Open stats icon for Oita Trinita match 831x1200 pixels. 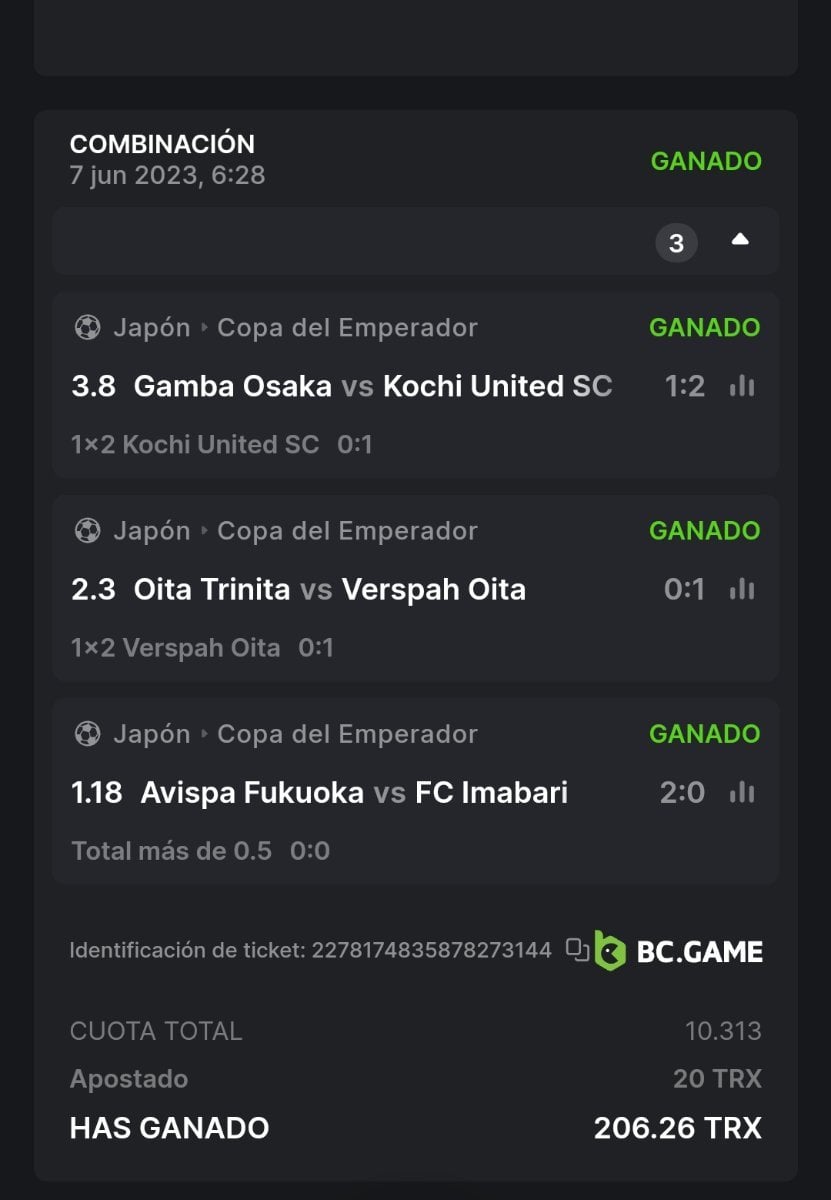tap(742, 589)
